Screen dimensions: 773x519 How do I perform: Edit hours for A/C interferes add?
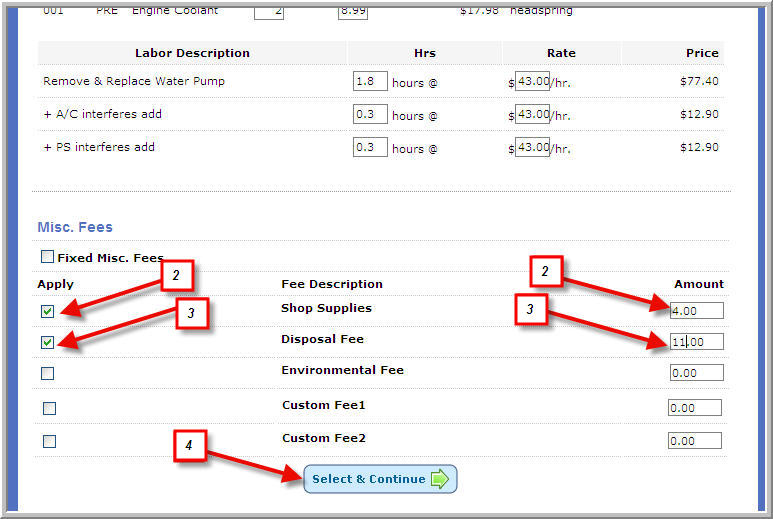click(x=370, y=114)
